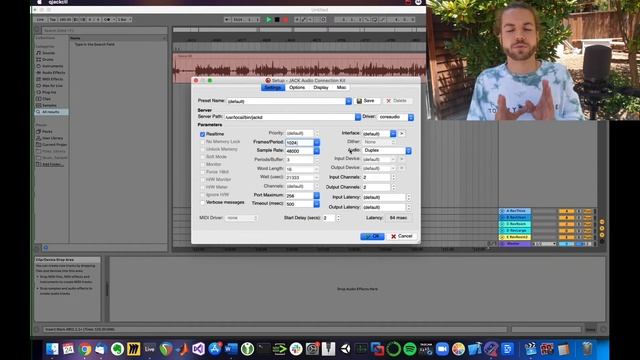Select Plug-ins in the Ableton browser
This screenshot has height=360, width=640.
coord(49,92)
